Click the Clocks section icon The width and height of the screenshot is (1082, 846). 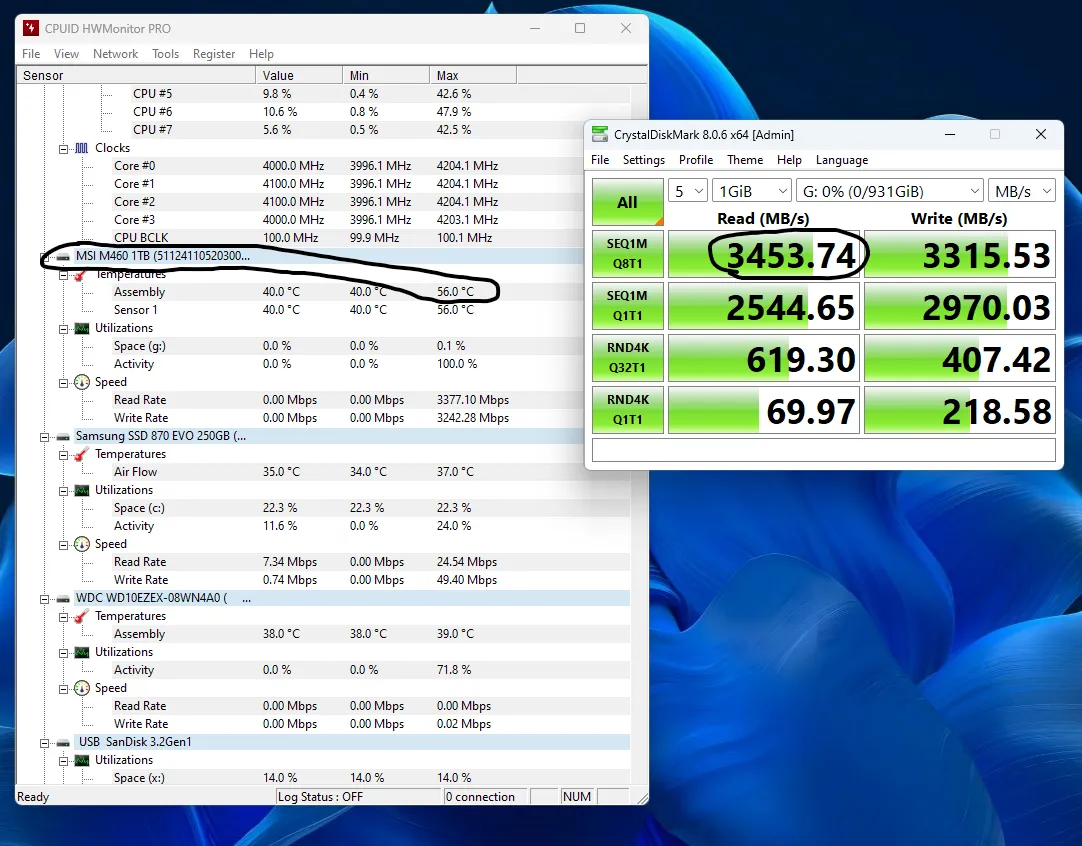[82, 148]
